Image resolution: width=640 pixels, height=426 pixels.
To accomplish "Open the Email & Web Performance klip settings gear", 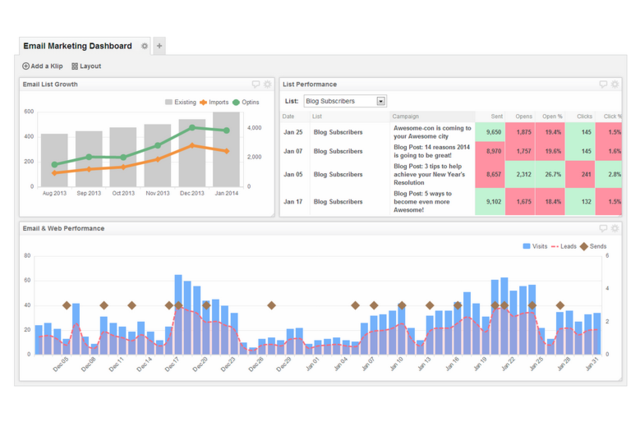I will click(x=615, y=229).
